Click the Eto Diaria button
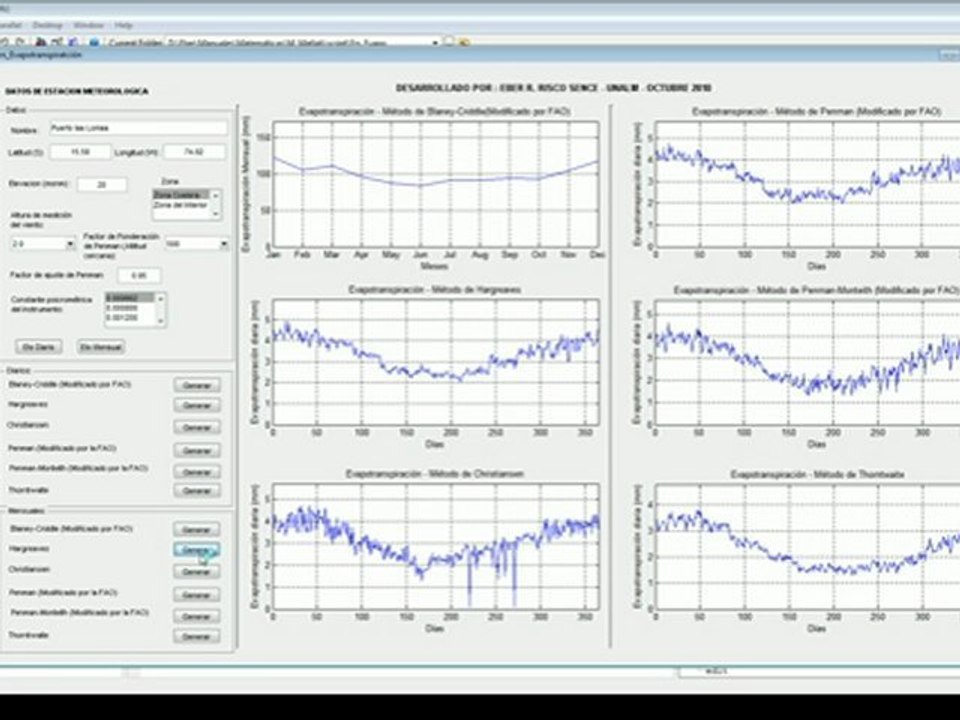This screenshot has width=960, height=720. tap(39, 347)
